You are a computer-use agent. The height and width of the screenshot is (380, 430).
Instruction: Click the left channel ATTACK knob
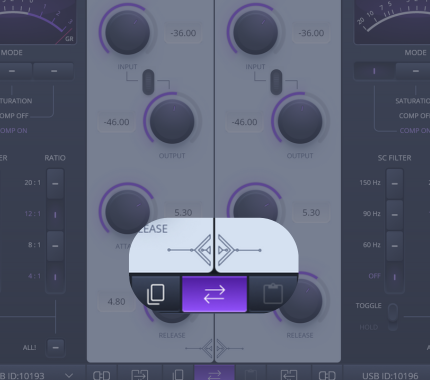pos(128,211)
